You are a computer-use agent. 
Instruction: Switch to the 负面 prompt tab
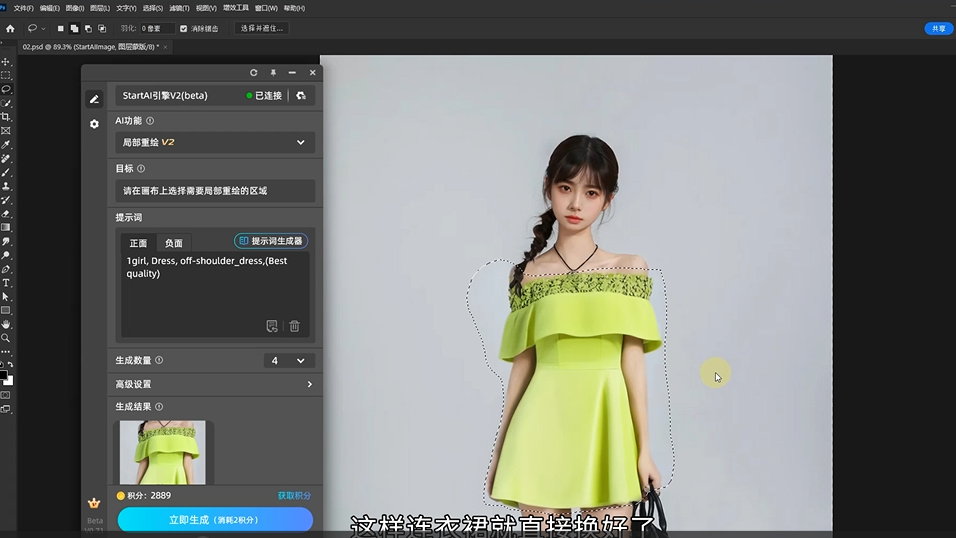coord(174,243)
